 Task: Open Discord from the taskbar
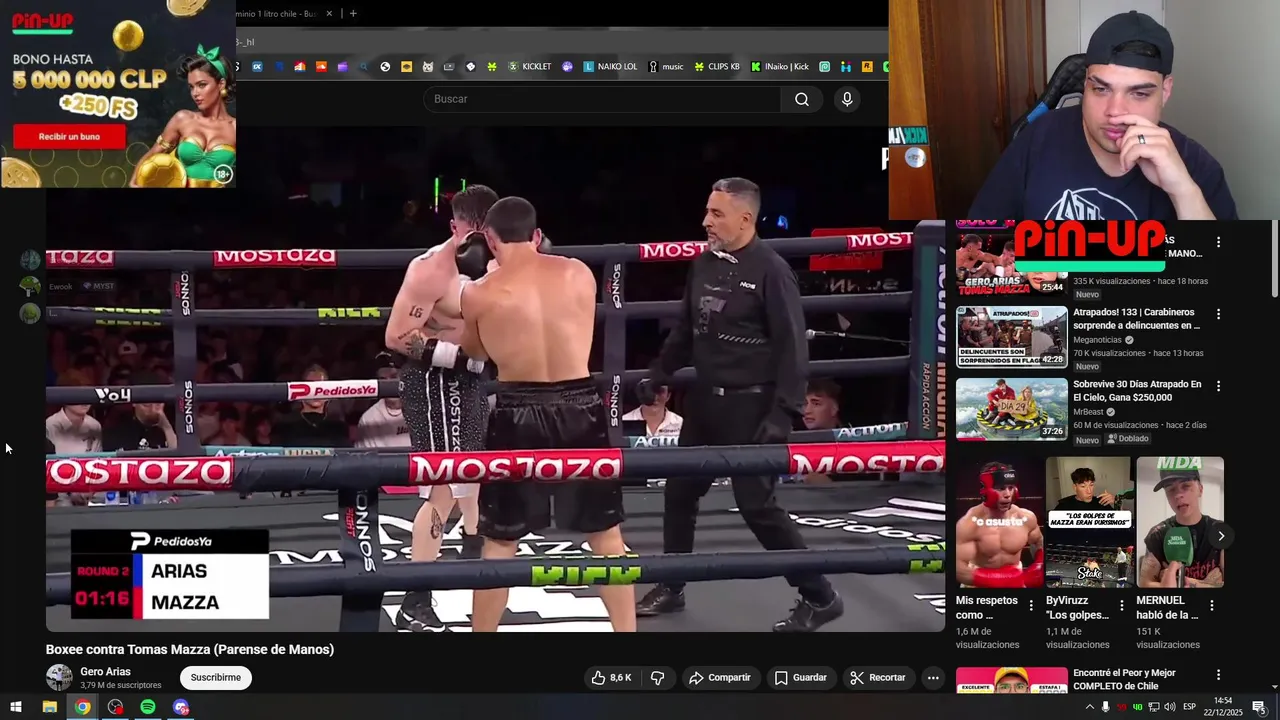tap(181, 707)
